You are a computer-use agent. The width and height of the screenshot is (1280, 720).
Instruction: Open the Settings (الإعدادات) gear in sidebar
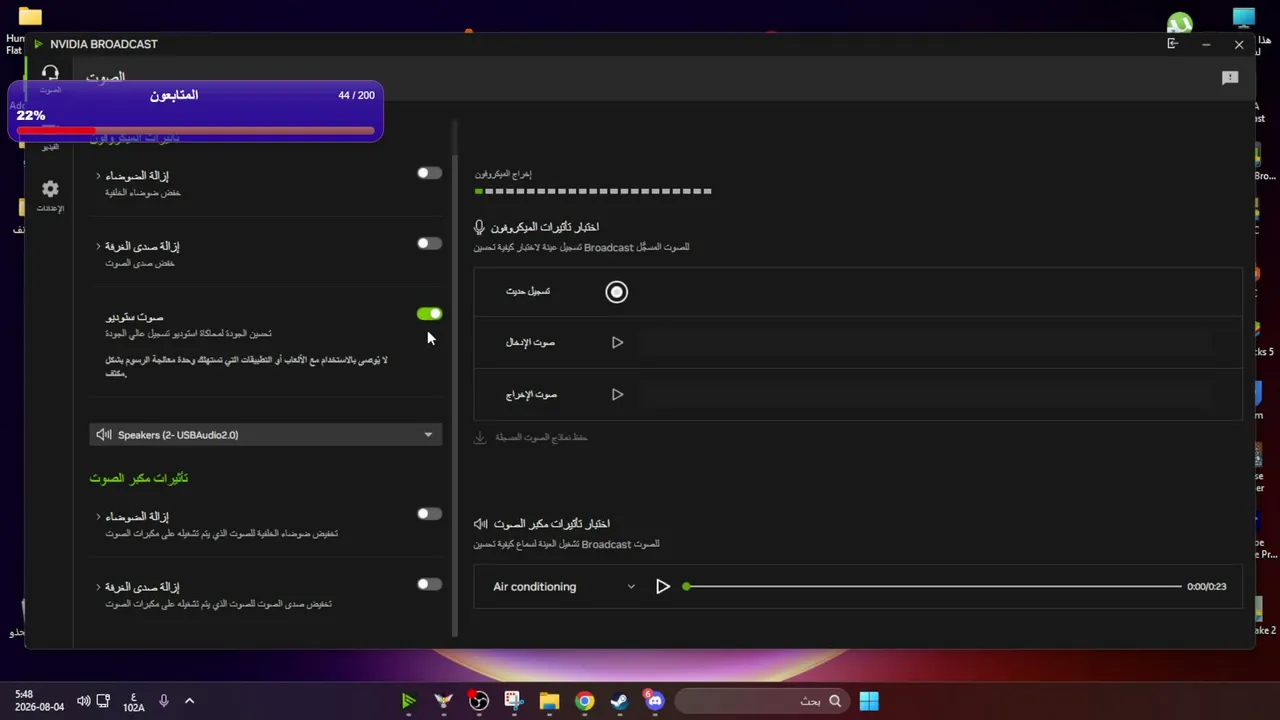tap(50, 195)
